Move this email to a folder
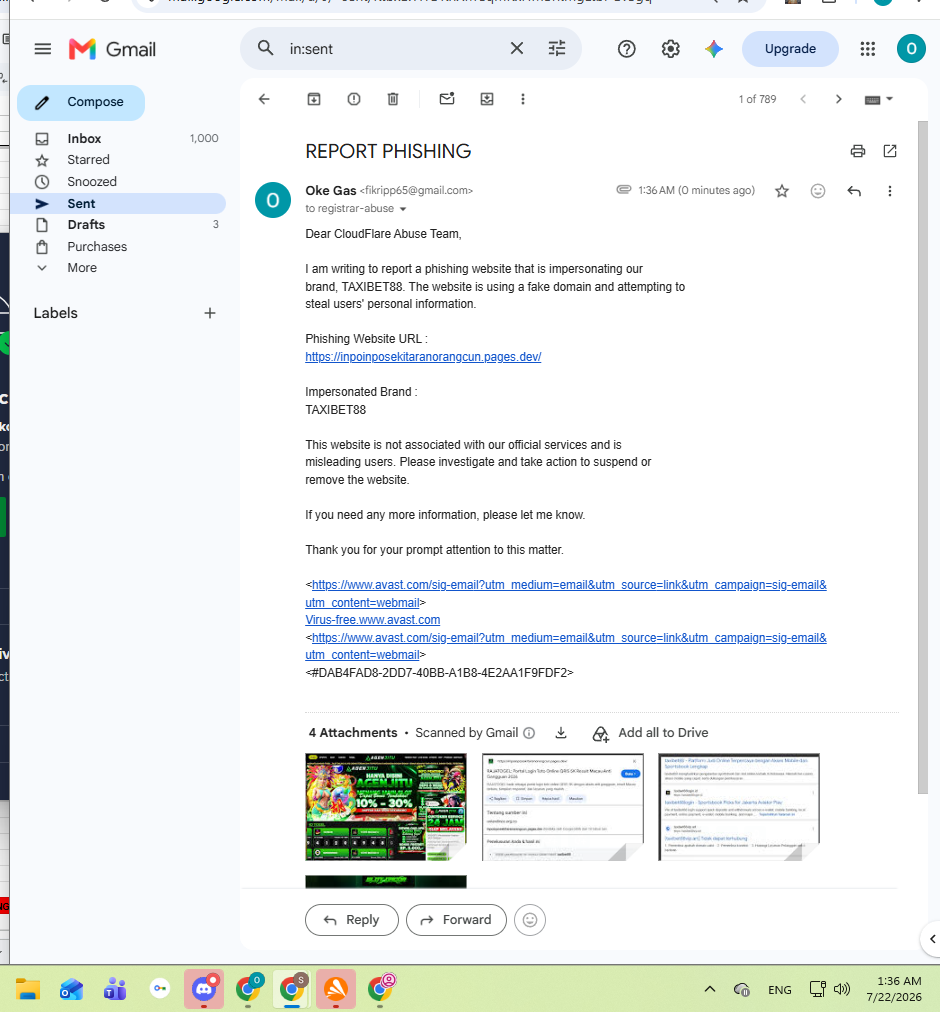 487,99
